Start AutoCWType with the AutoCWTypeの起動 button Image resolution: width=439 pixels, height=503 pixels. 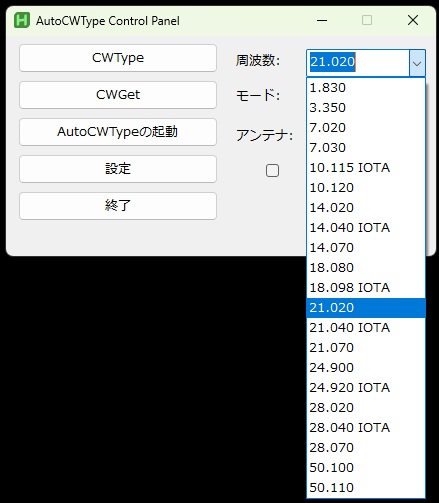[118, 132]
